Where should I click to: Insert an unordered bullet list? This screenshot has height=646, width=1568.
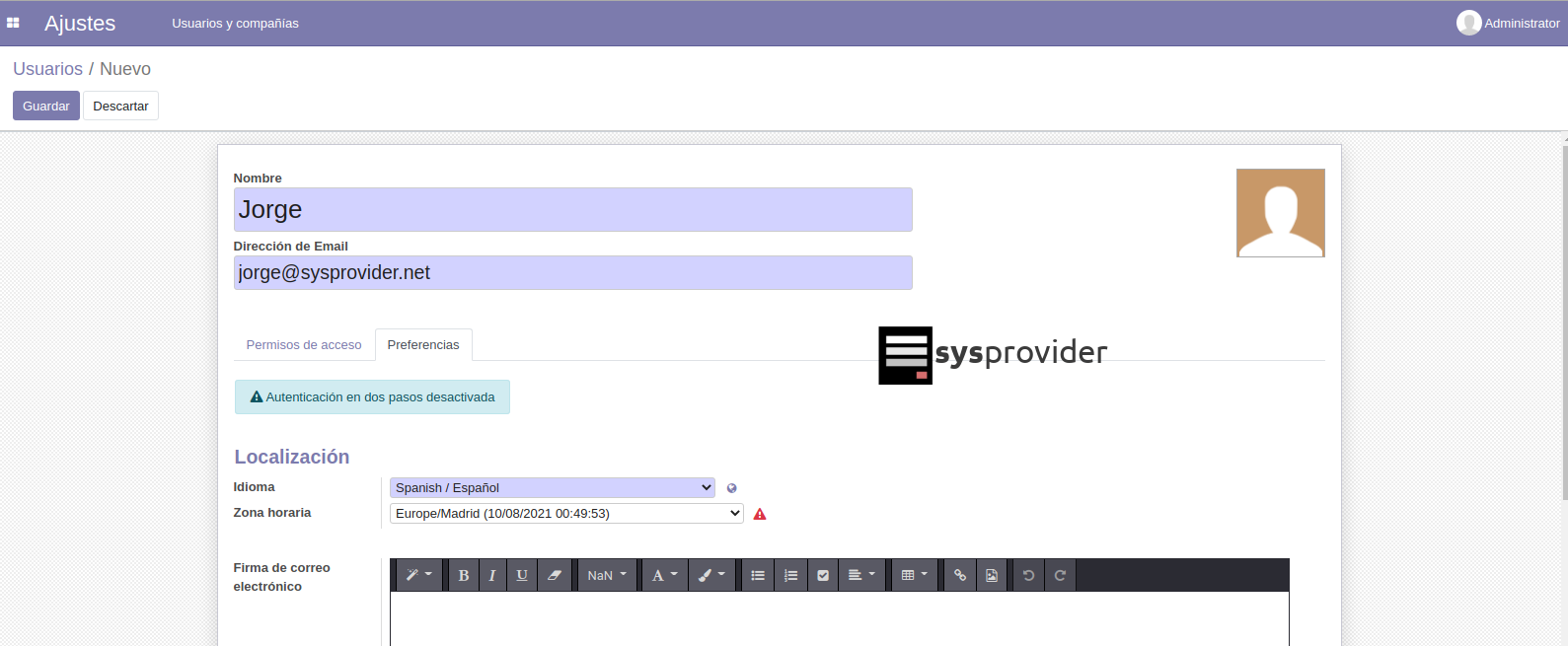point(758,575)
